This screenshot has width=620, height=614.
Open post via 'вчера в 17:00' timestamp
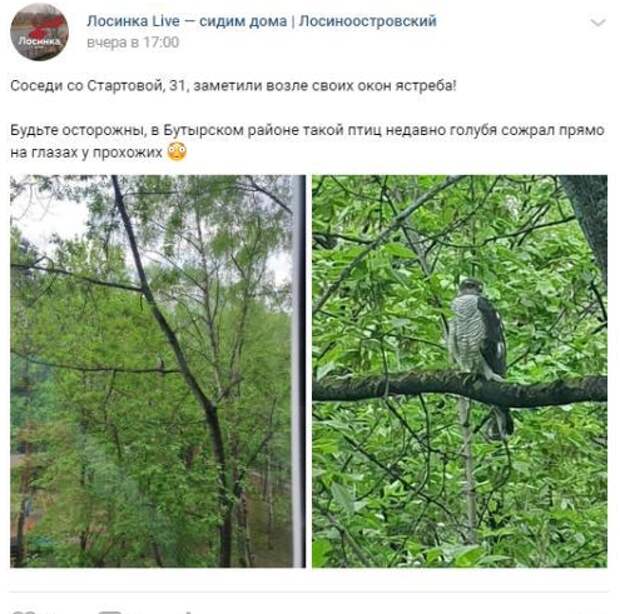[133, 42]
